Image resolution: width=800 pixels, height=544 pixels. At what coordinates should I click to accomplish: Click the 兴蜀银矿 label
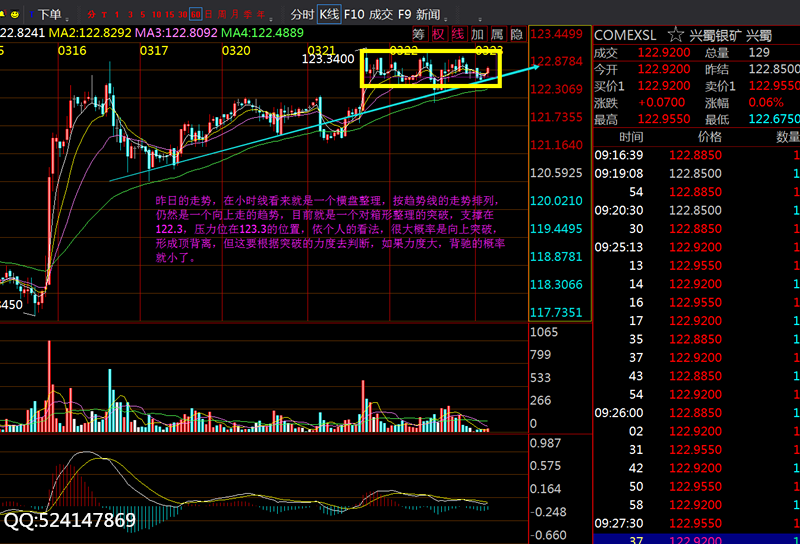click(716, 36)
